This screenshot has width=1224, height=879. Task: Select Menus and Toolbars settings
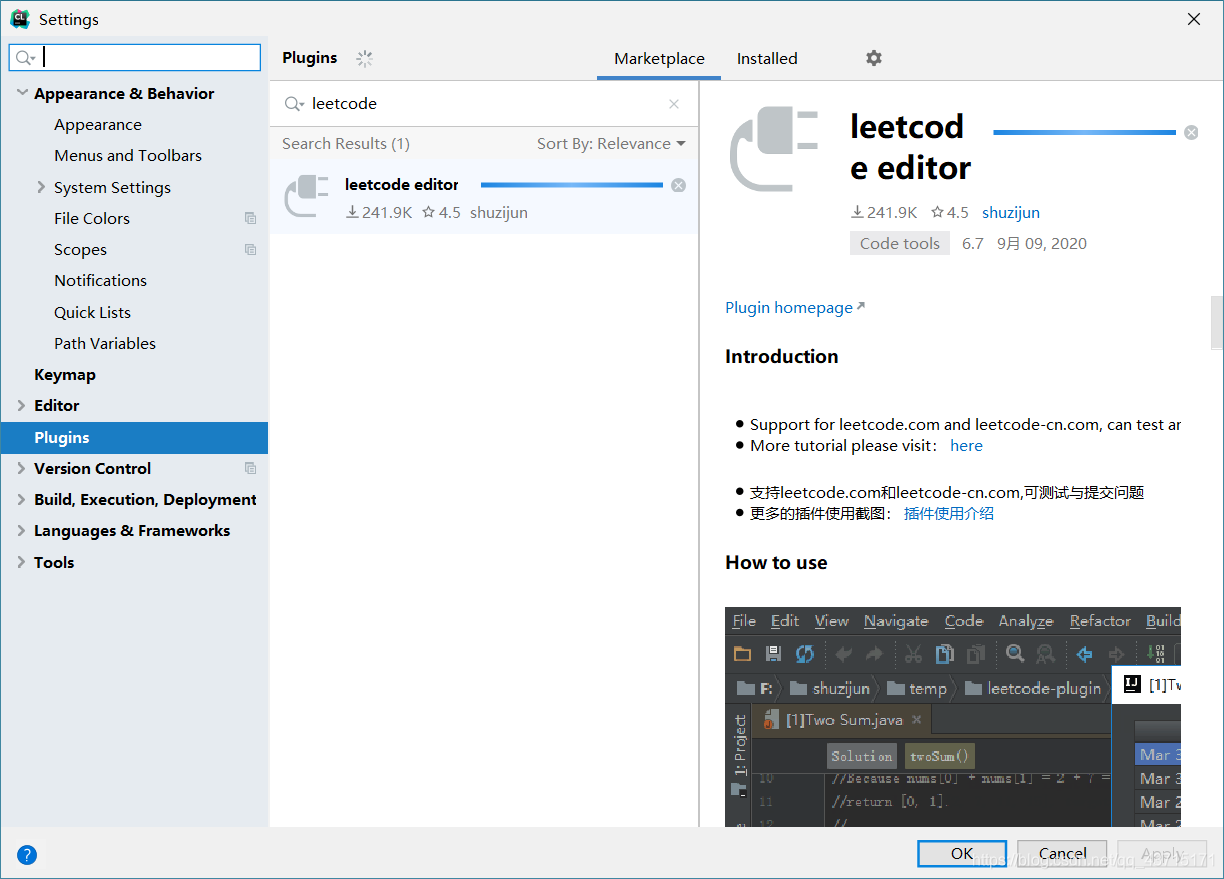(x=128, y=156)
